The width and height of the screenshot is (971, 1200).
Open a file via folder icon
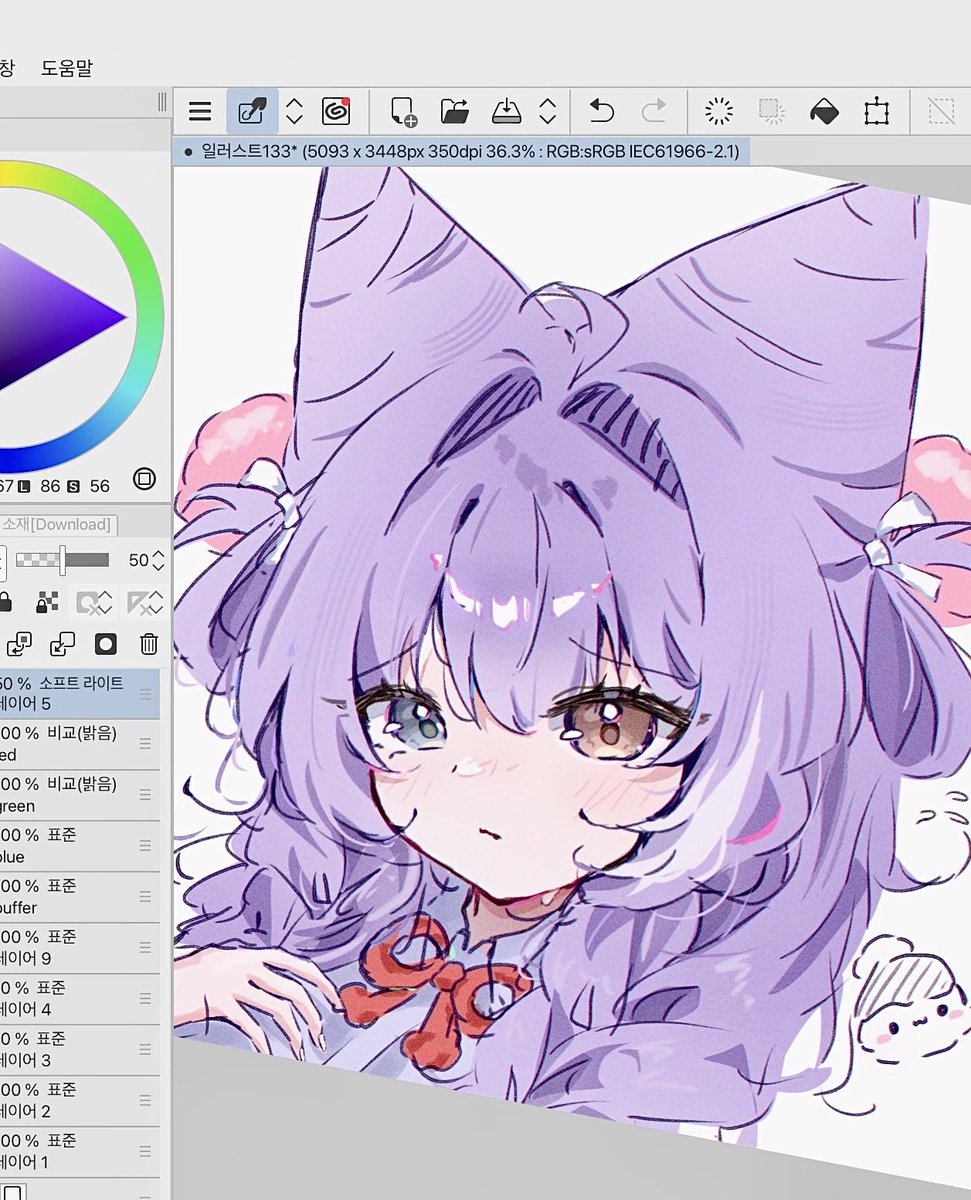pos(454,111)
